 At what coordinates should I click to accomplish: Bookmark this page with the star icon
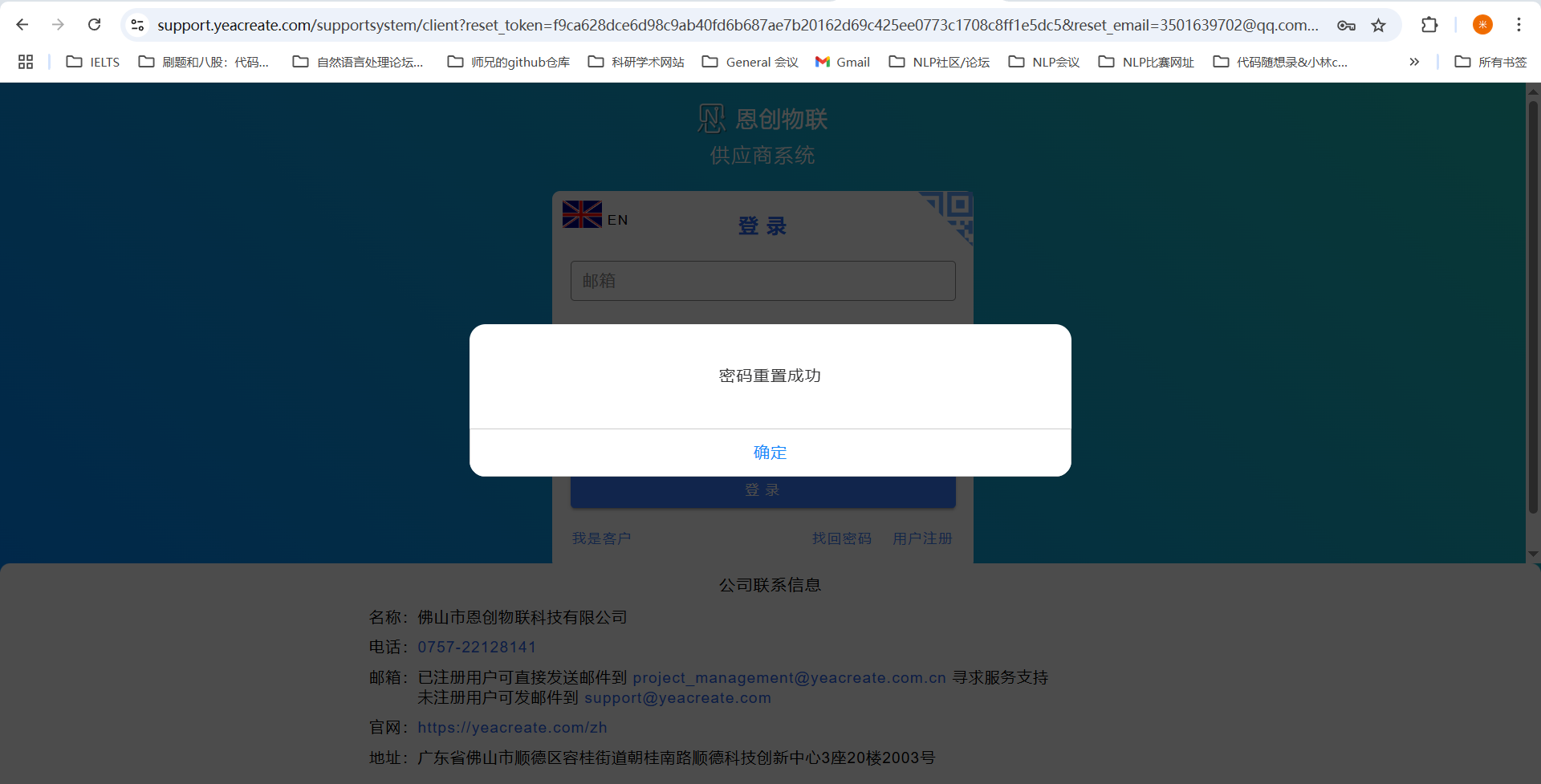1378,25
